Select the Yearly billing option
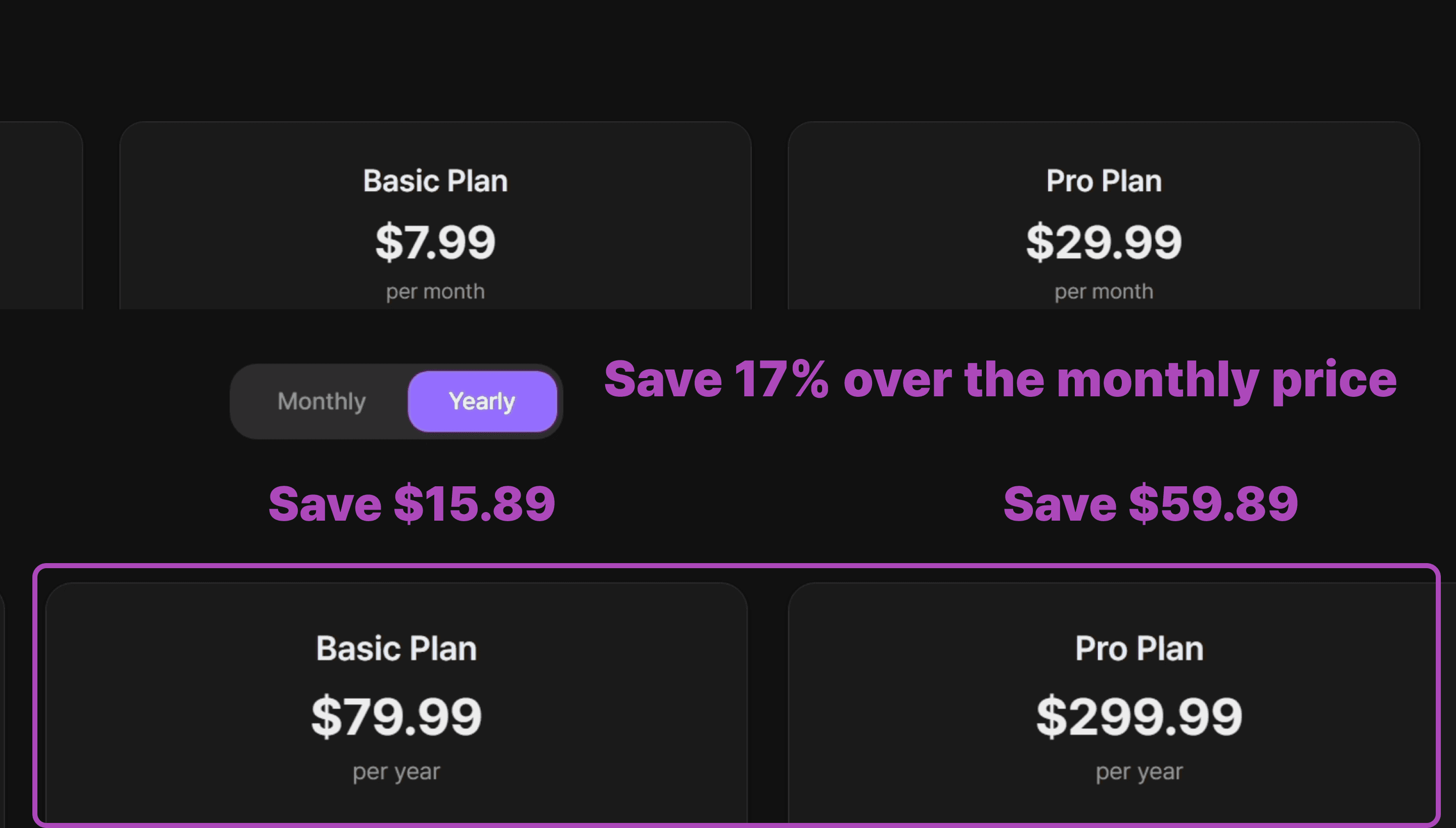This screenshot has height=828, width=1456. pyautogui.click(x=482, y=401)
